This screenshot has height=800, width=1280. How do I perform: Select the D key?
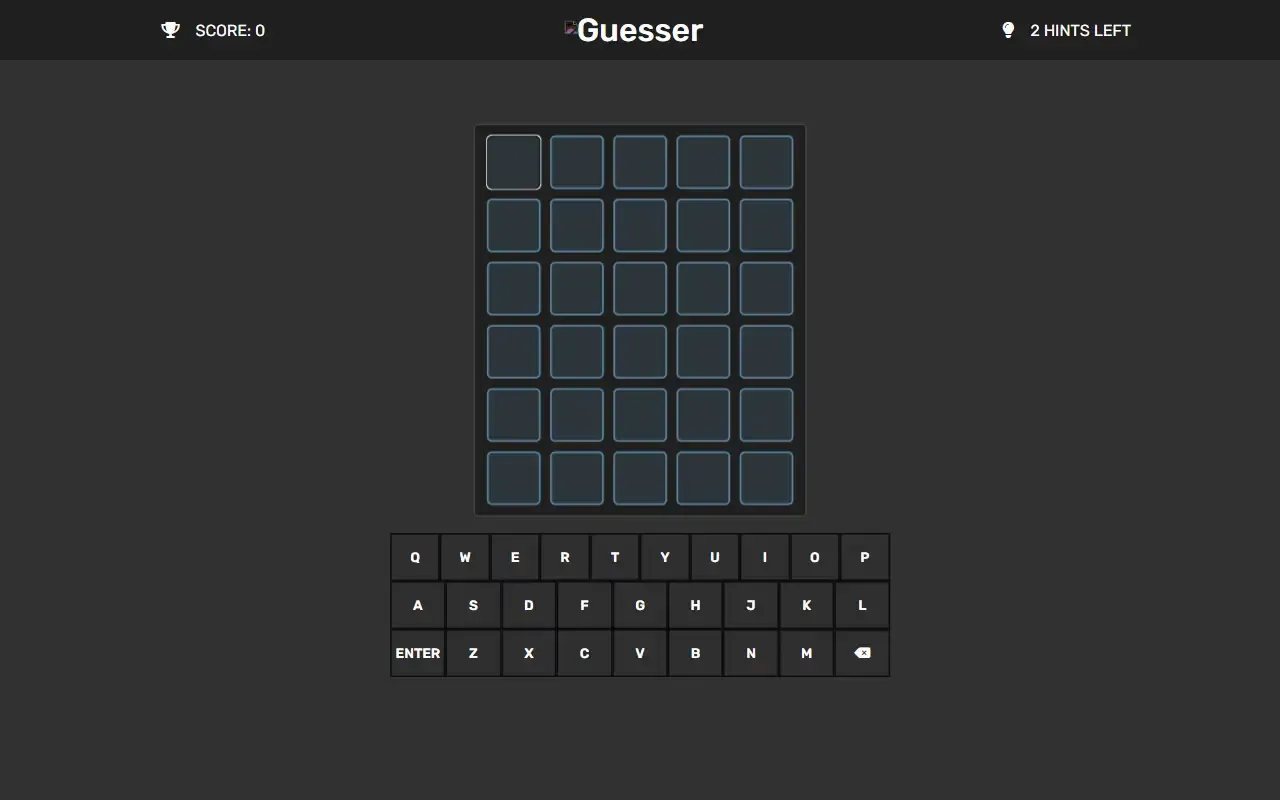tap(529, 605)
